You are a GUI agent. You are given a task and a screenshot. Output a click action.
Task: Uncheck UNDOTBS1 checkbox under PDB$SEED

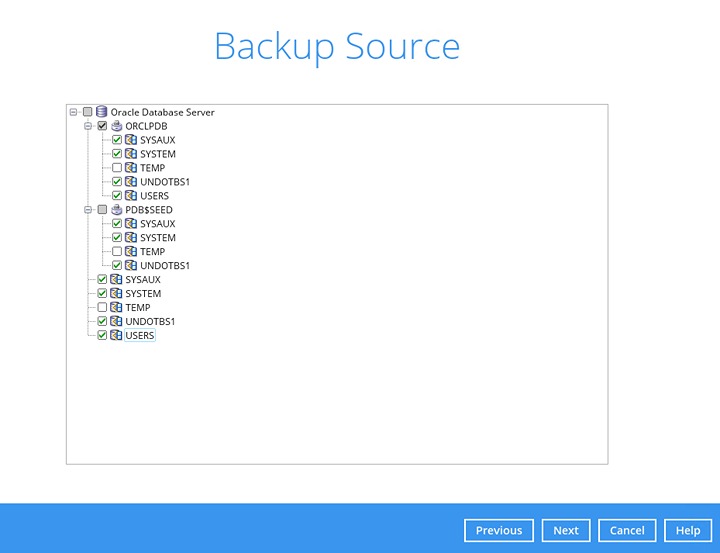coord(117,265)
